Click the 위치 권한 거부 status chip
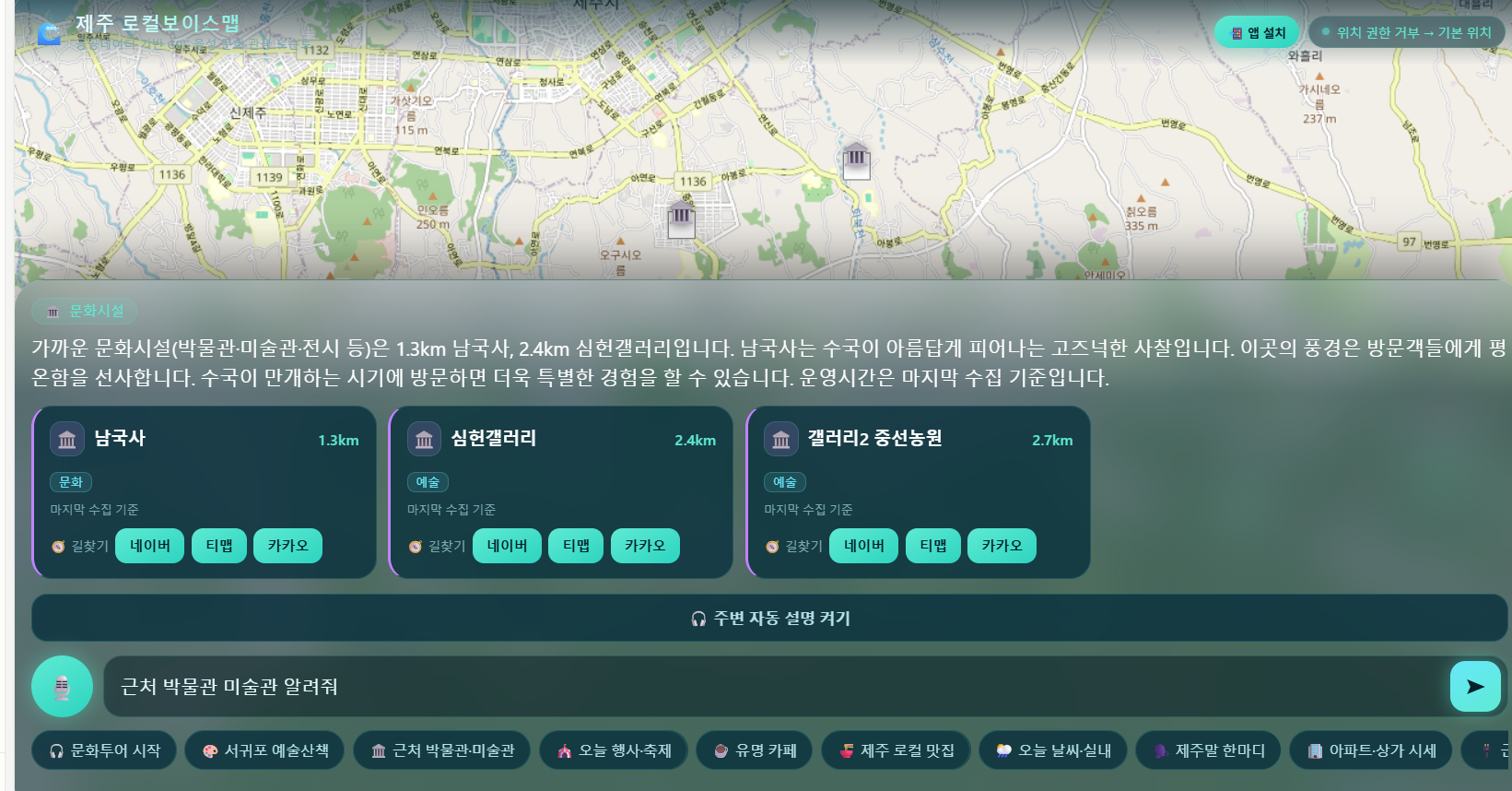The width and height of the screenshot is (1512, 791). 1406,32
